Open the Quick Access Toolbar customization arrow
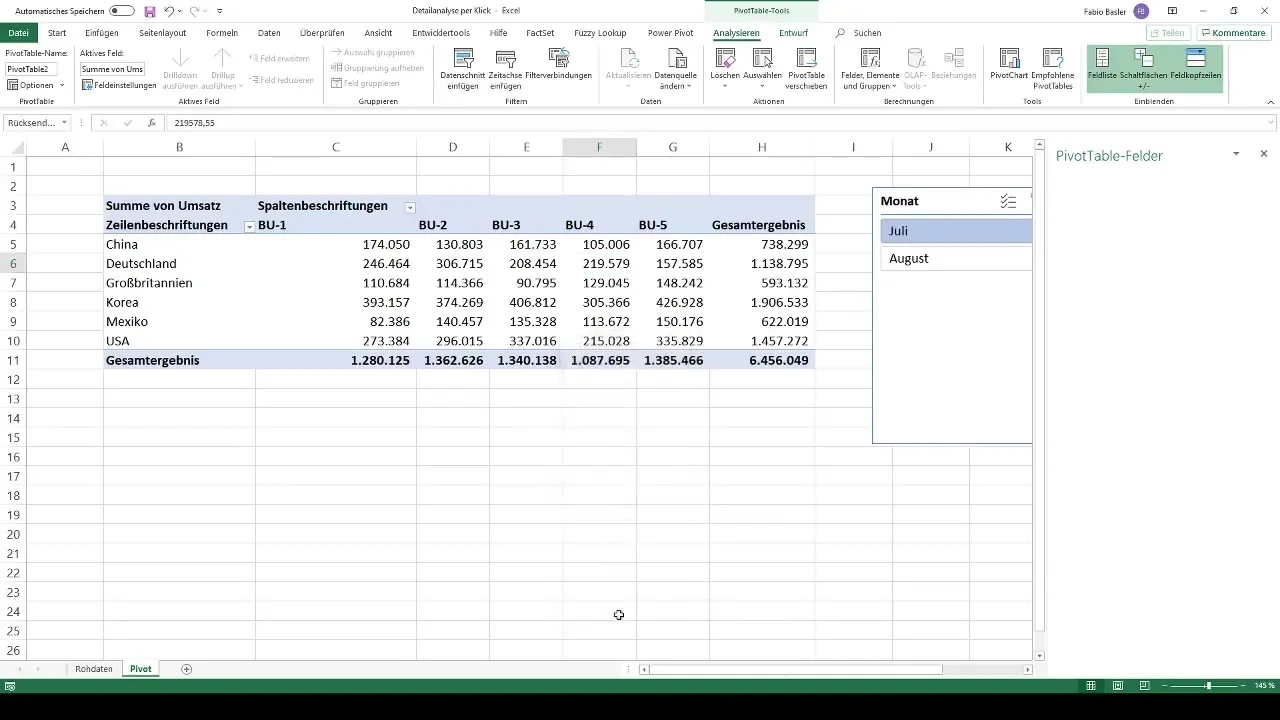Image resolution: width=1280 pixels, height=720 pixels. 219,11
